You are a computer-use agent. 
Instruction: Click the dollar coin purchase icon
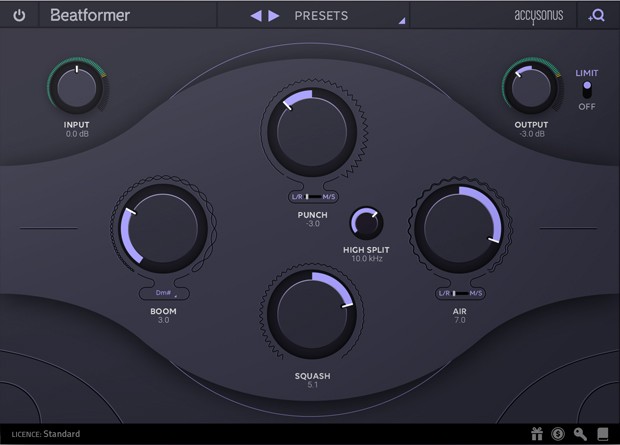(558, 434)
